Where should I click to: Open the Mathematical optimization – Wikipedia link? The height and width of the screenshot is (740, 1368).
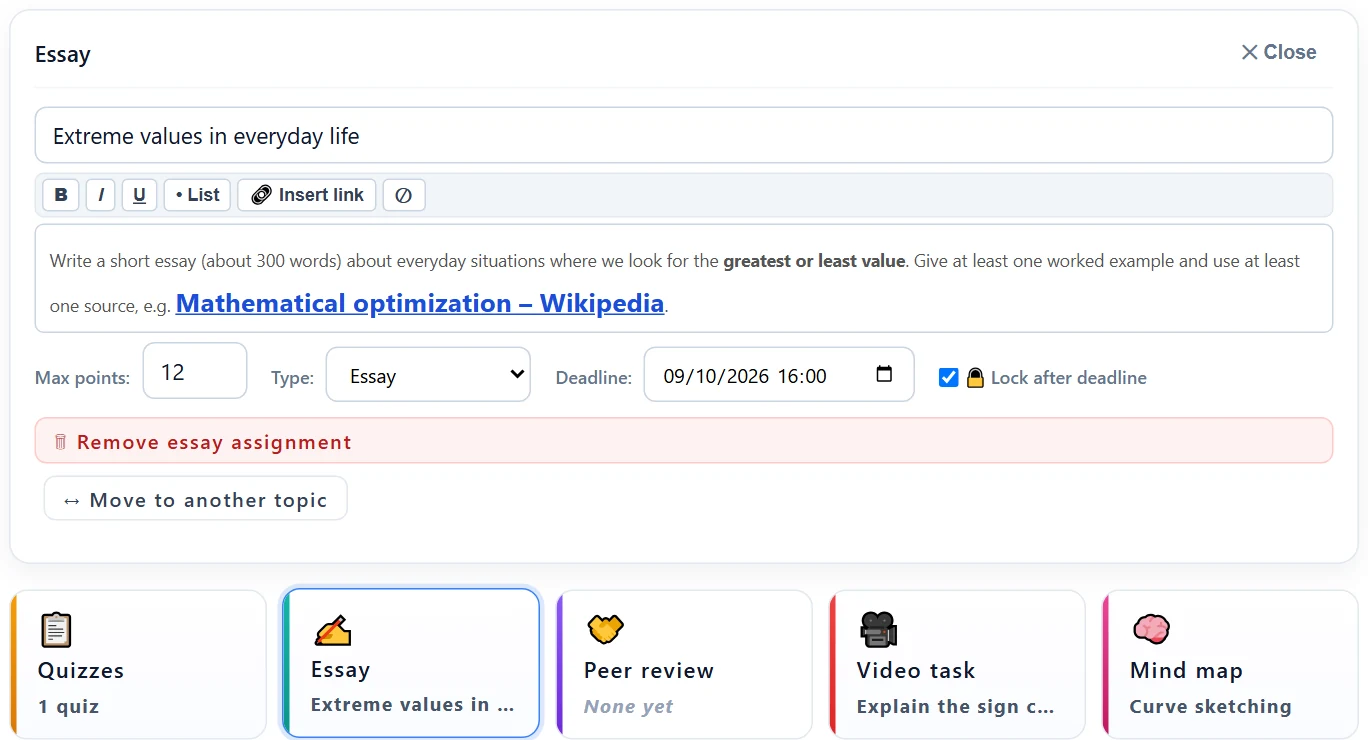[x=420, y=303]
